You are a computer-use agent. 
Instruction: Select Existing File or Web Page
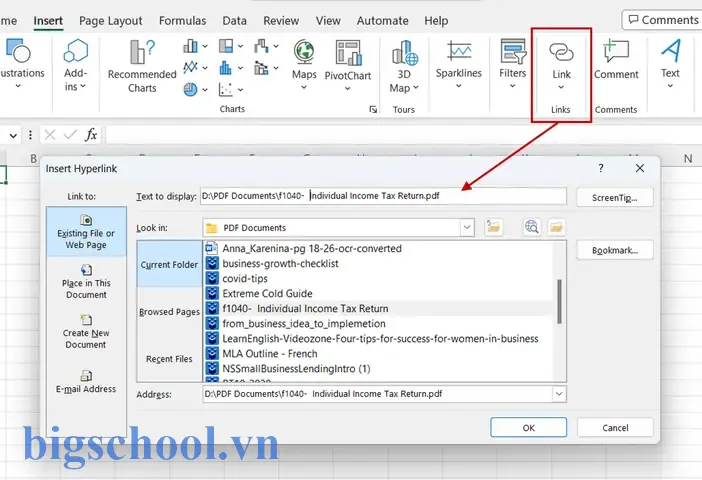86,231
